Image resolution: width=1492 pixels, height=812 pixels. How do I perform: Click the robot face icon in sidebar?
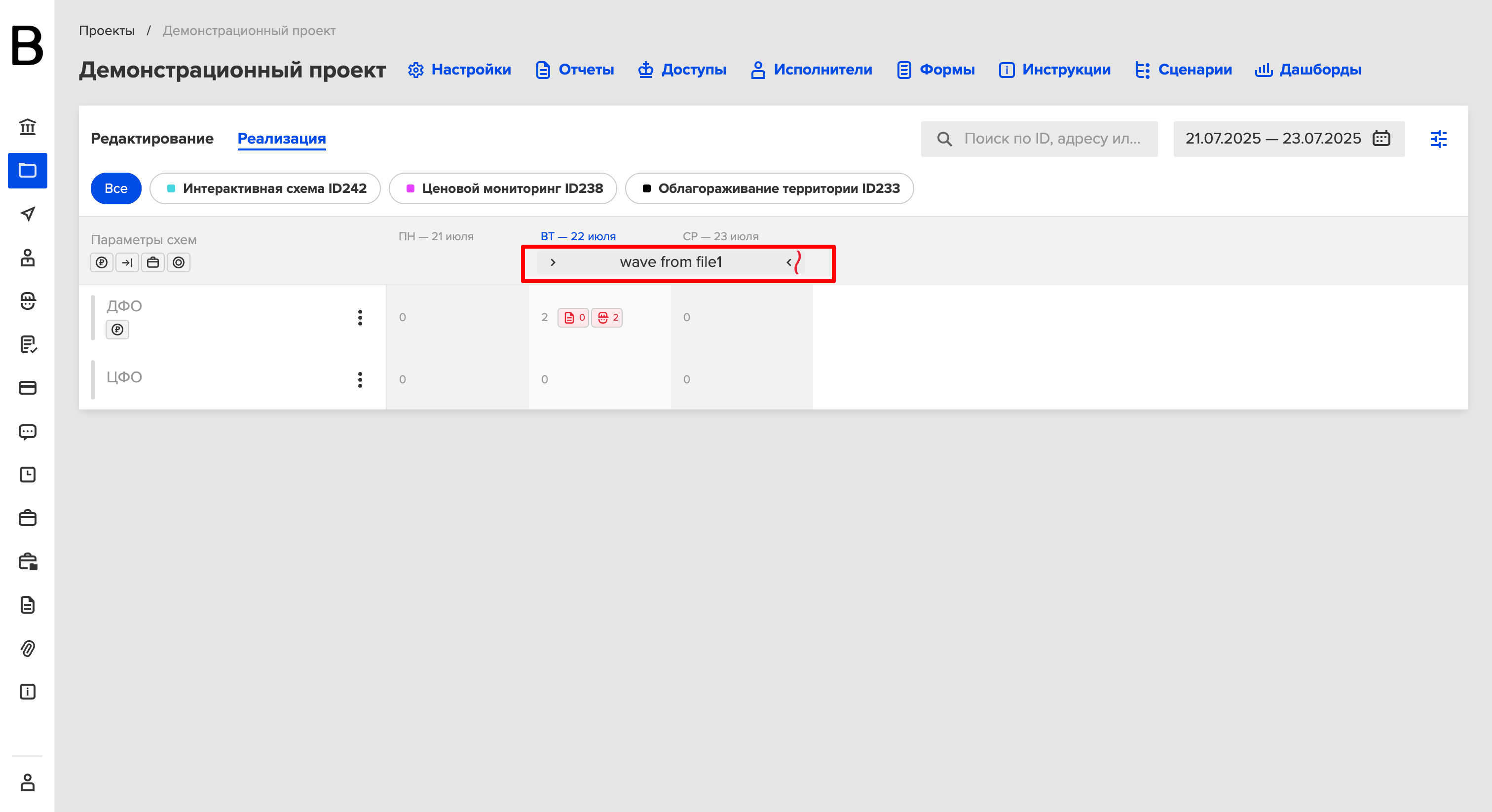coord(27,300)
